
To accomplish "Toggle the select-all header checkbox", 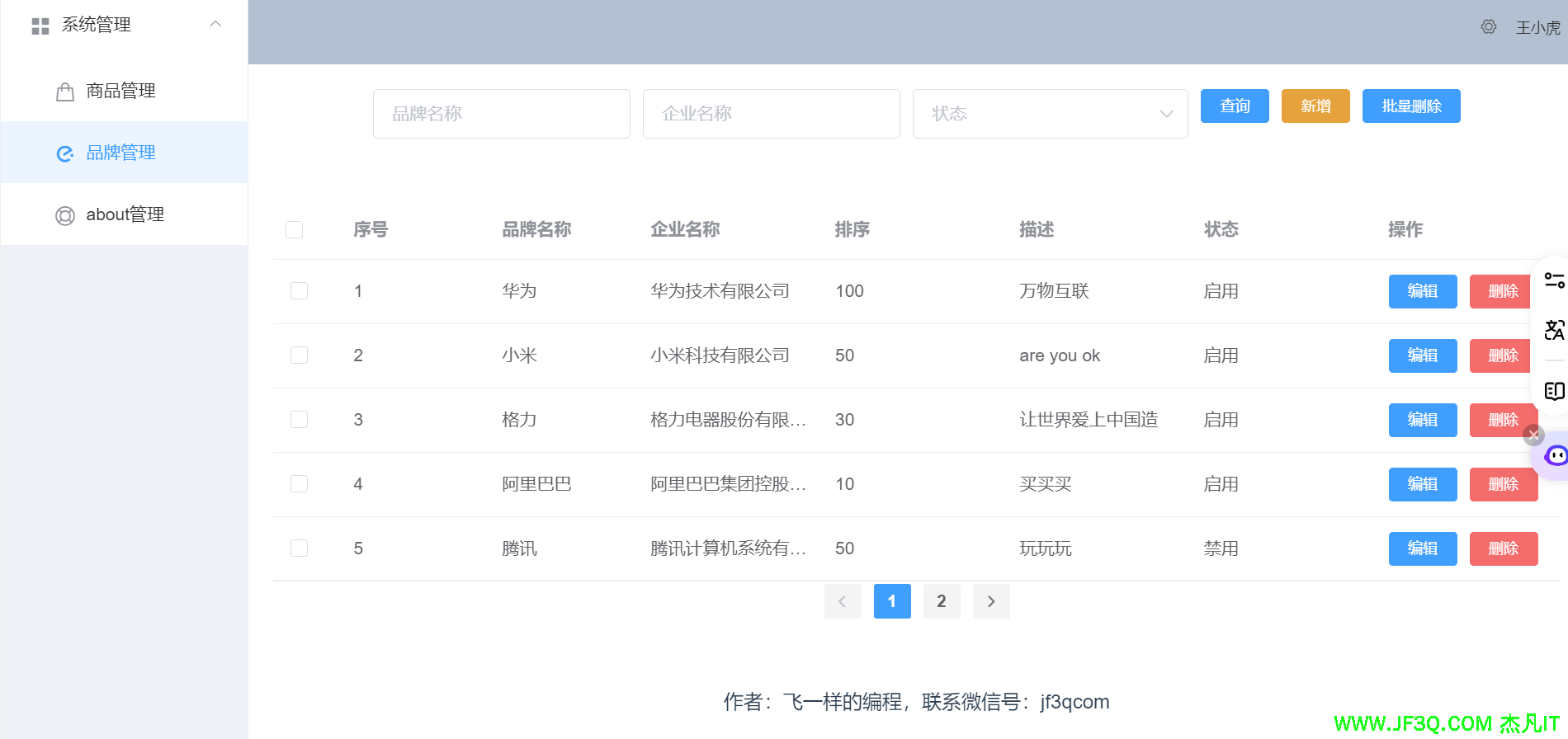I will pyautogui.click(x=294, y=229).
